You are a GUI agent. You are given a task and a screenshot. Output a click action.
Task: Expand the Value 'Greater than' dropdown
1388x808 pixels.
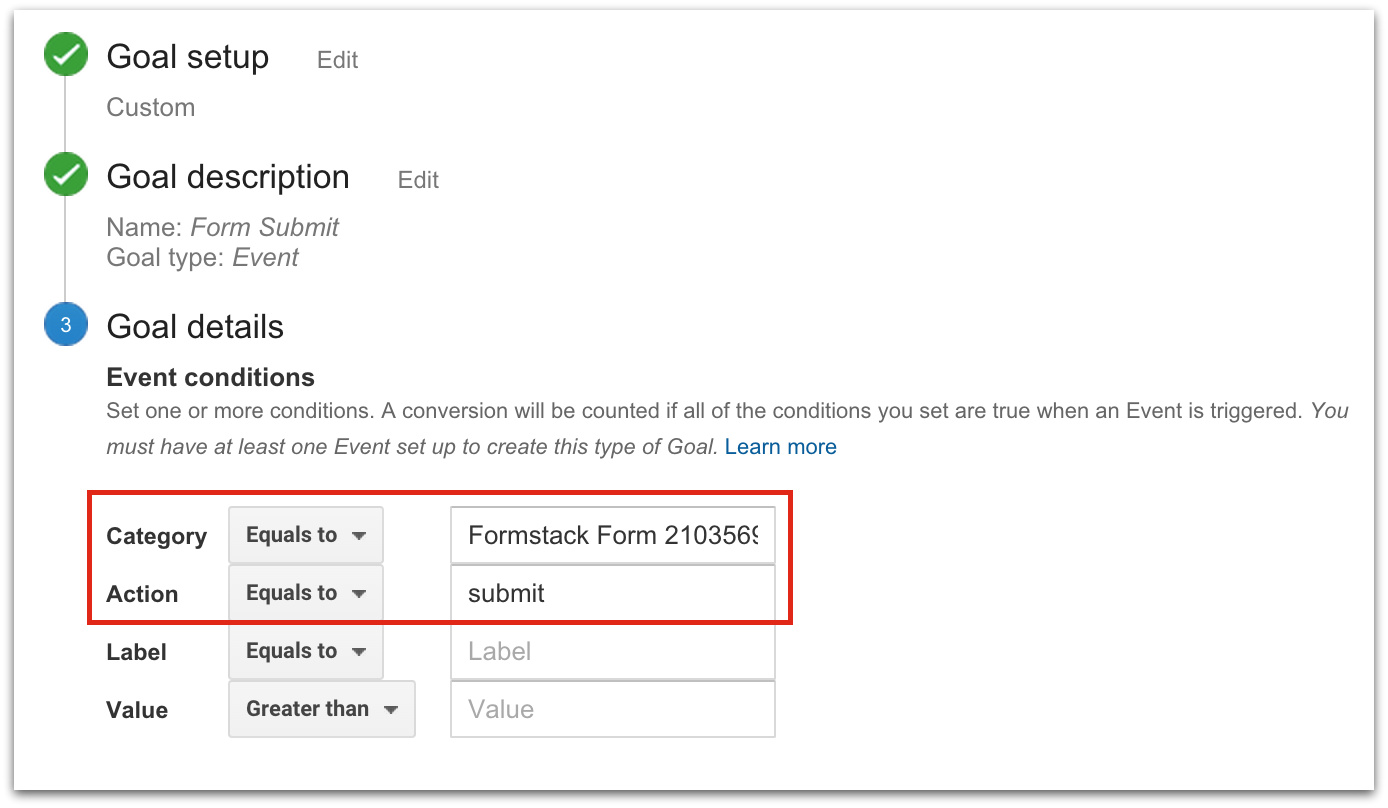coord(321,709)
